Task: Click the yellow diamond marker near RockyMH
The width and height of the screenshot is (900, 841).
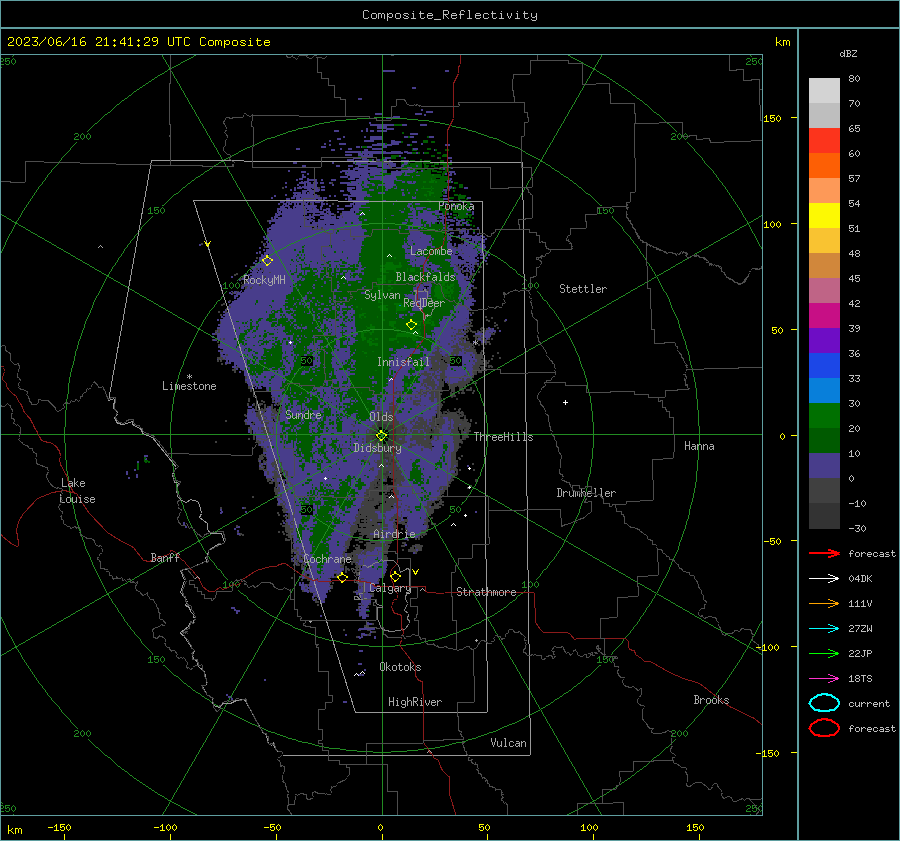Action: tap(267, 261)
